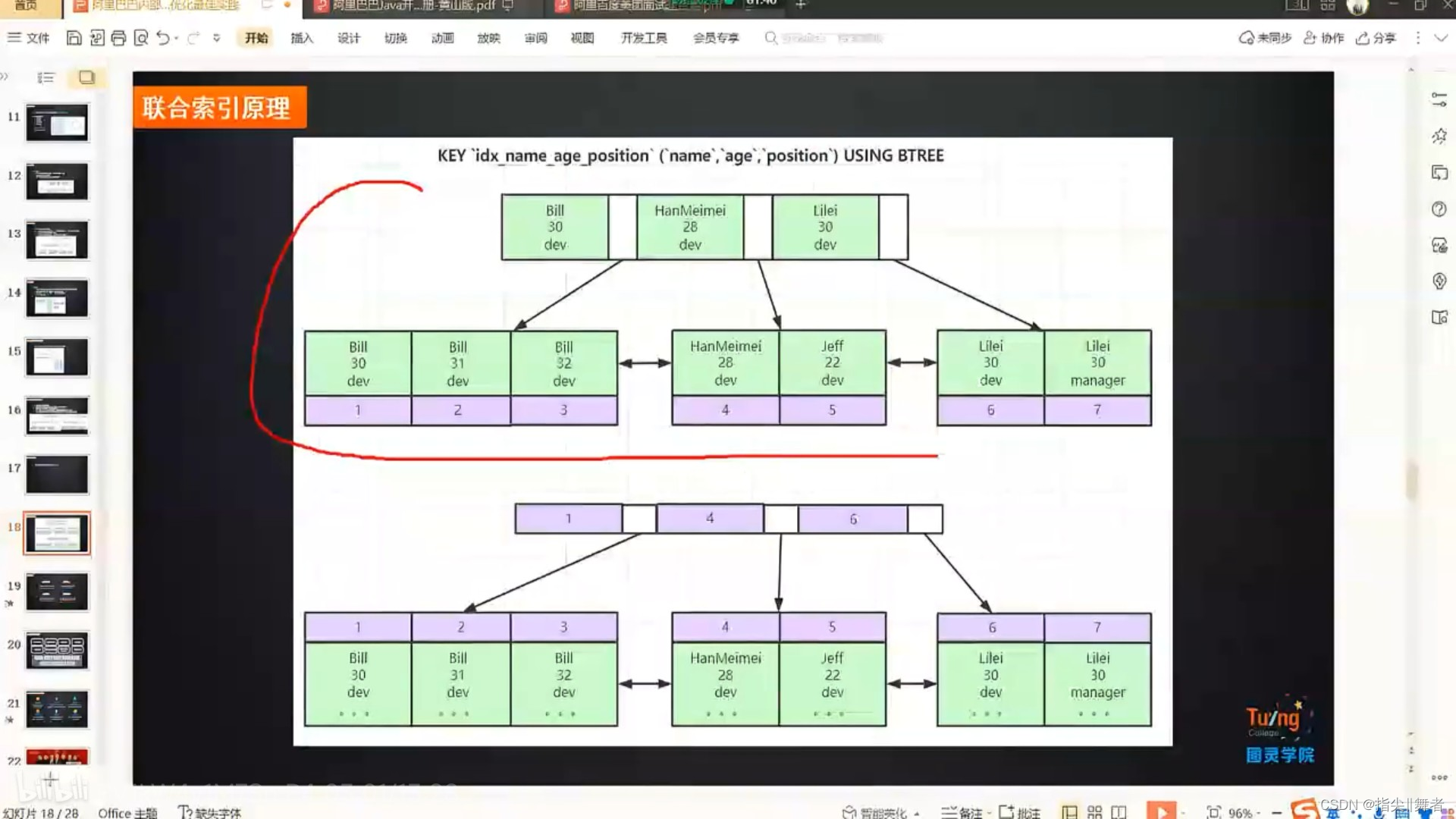The height and width of the screenshot is (819, 1456).
Task: Select slide 16 thumbnail
Action: point(57,416)
